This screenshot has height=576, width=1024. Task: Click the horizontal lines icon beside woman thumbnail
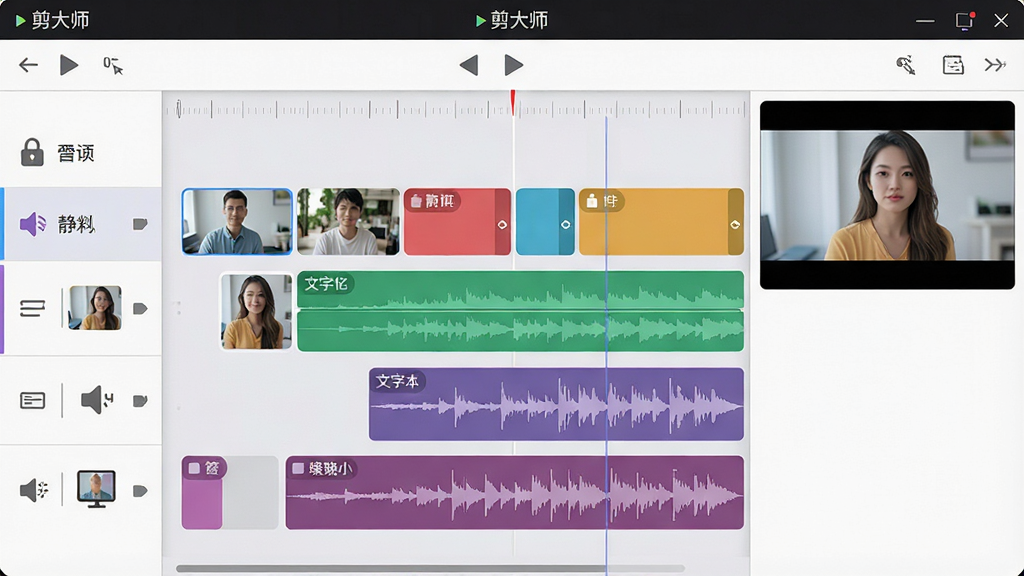[x=32, y=308]
